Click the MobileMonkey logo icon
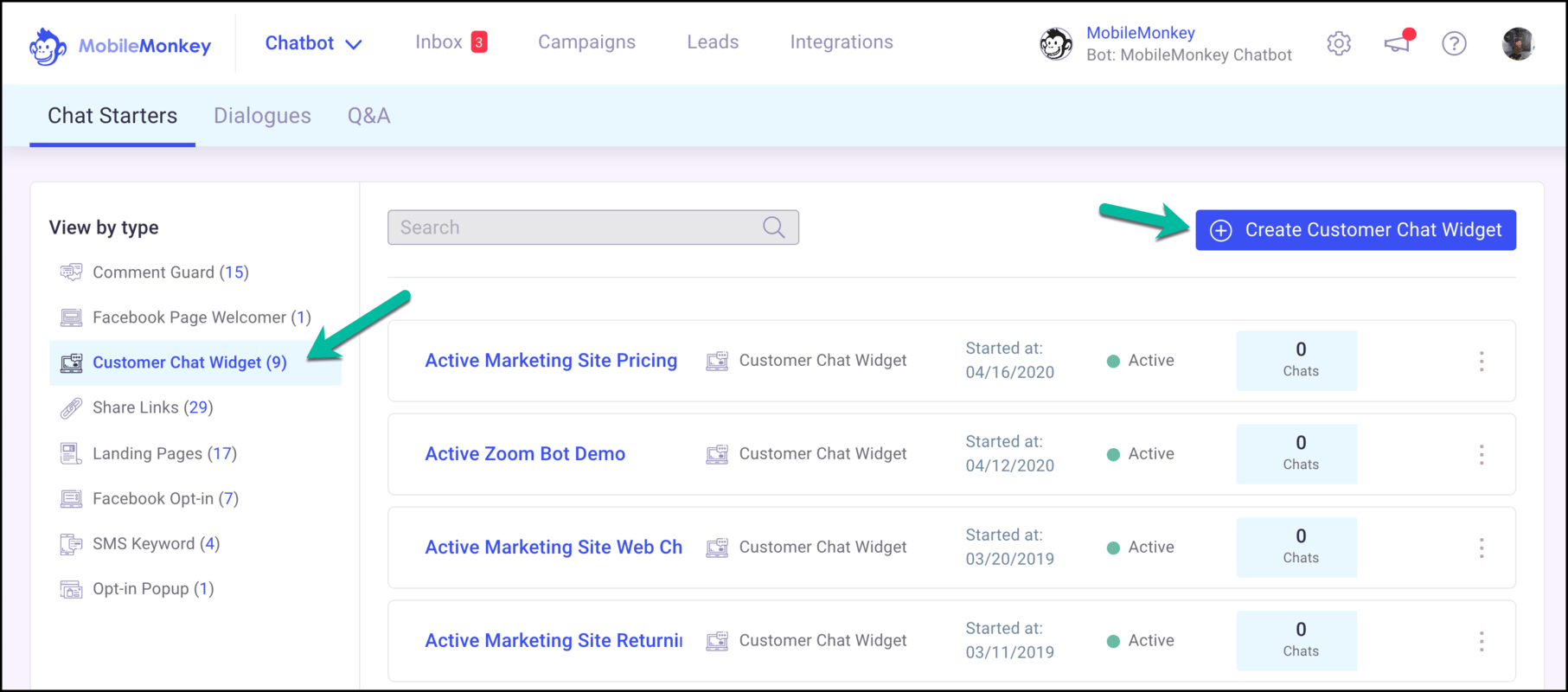 coord(48,46)
